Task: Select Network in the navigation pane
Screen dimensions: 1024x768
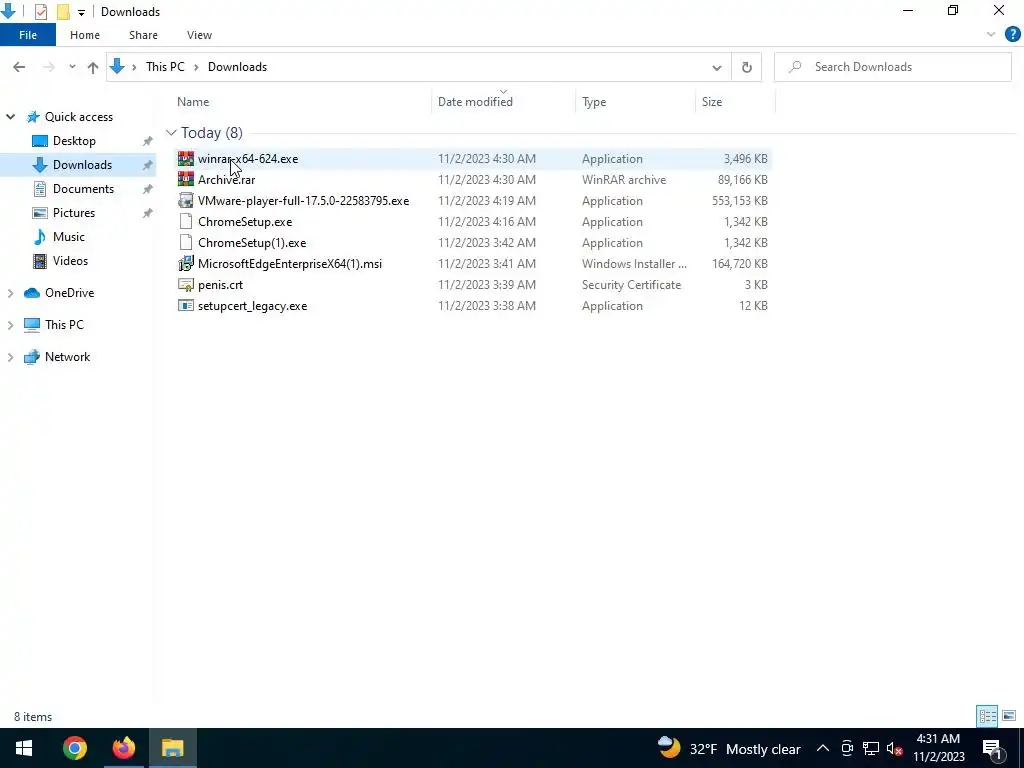Action: tap(67, 357)
